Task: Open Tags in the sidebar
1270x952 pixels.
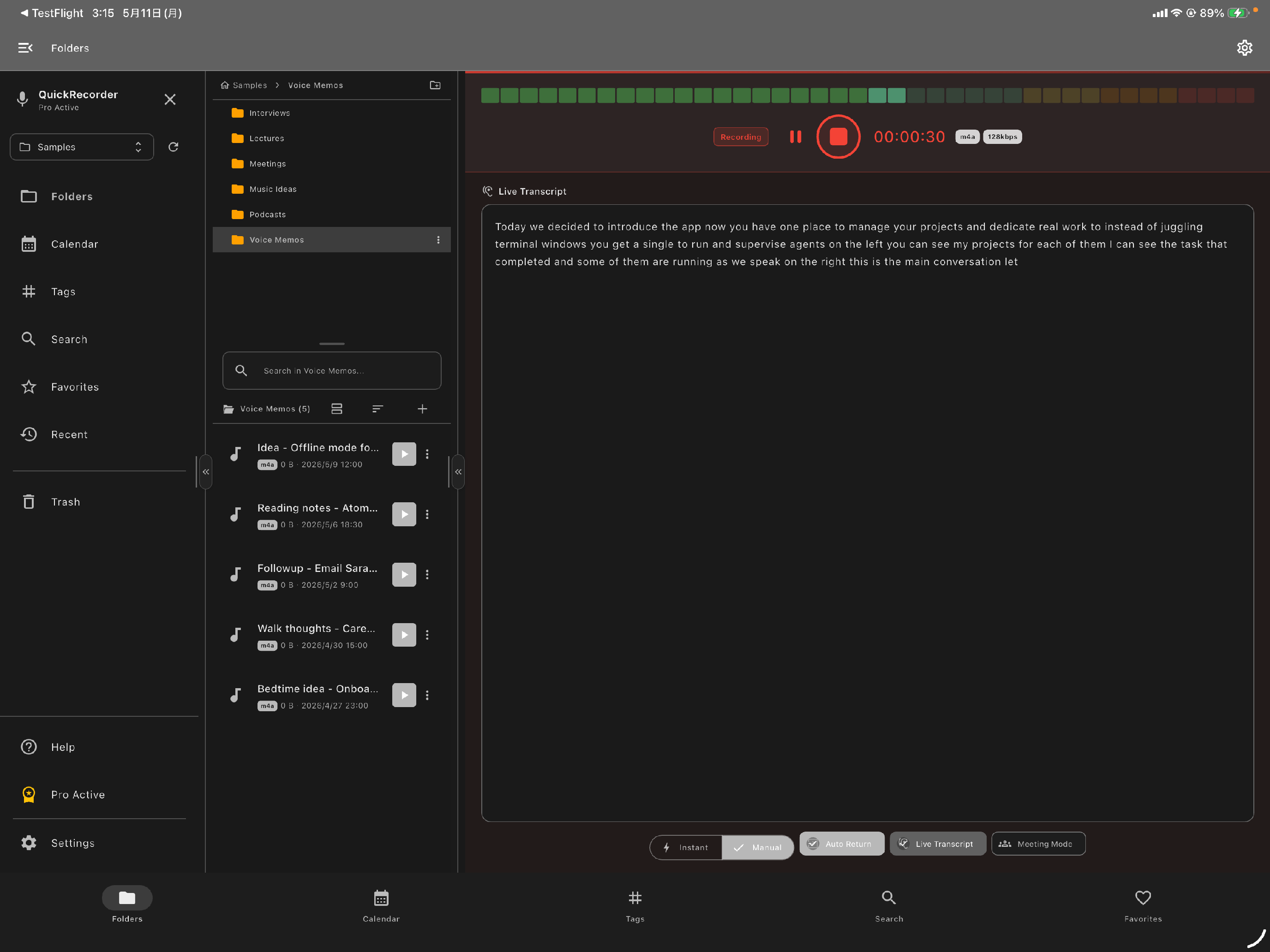Action: (x=99, y=292)
